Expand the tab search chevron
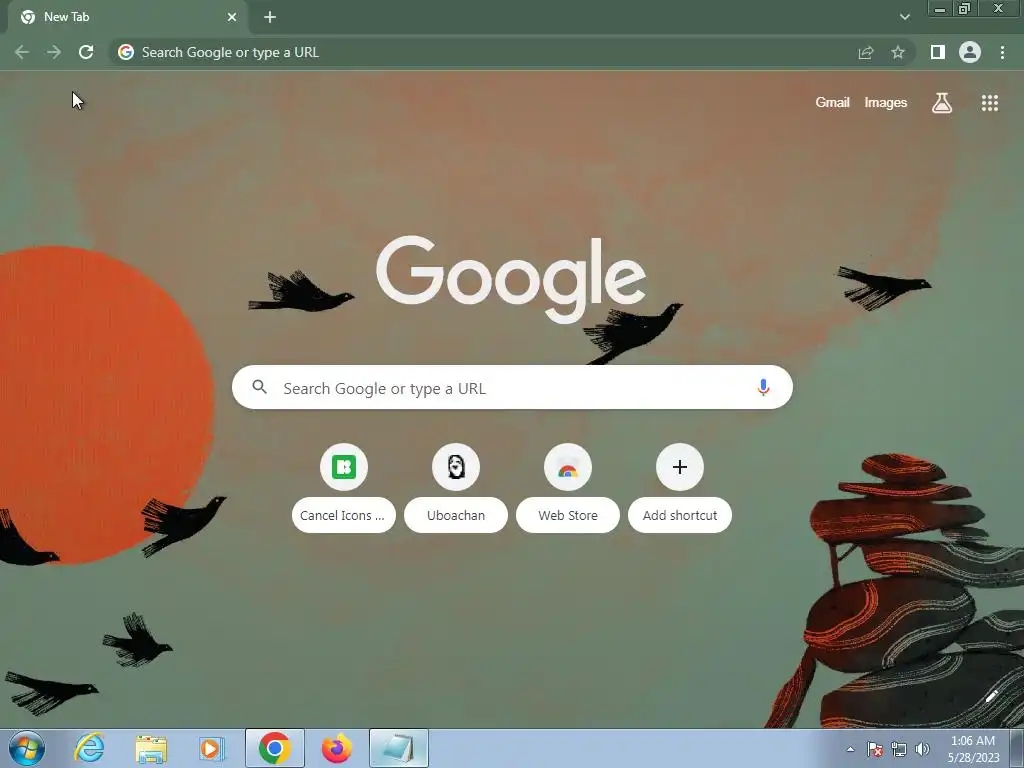 [x=904, y=17]
